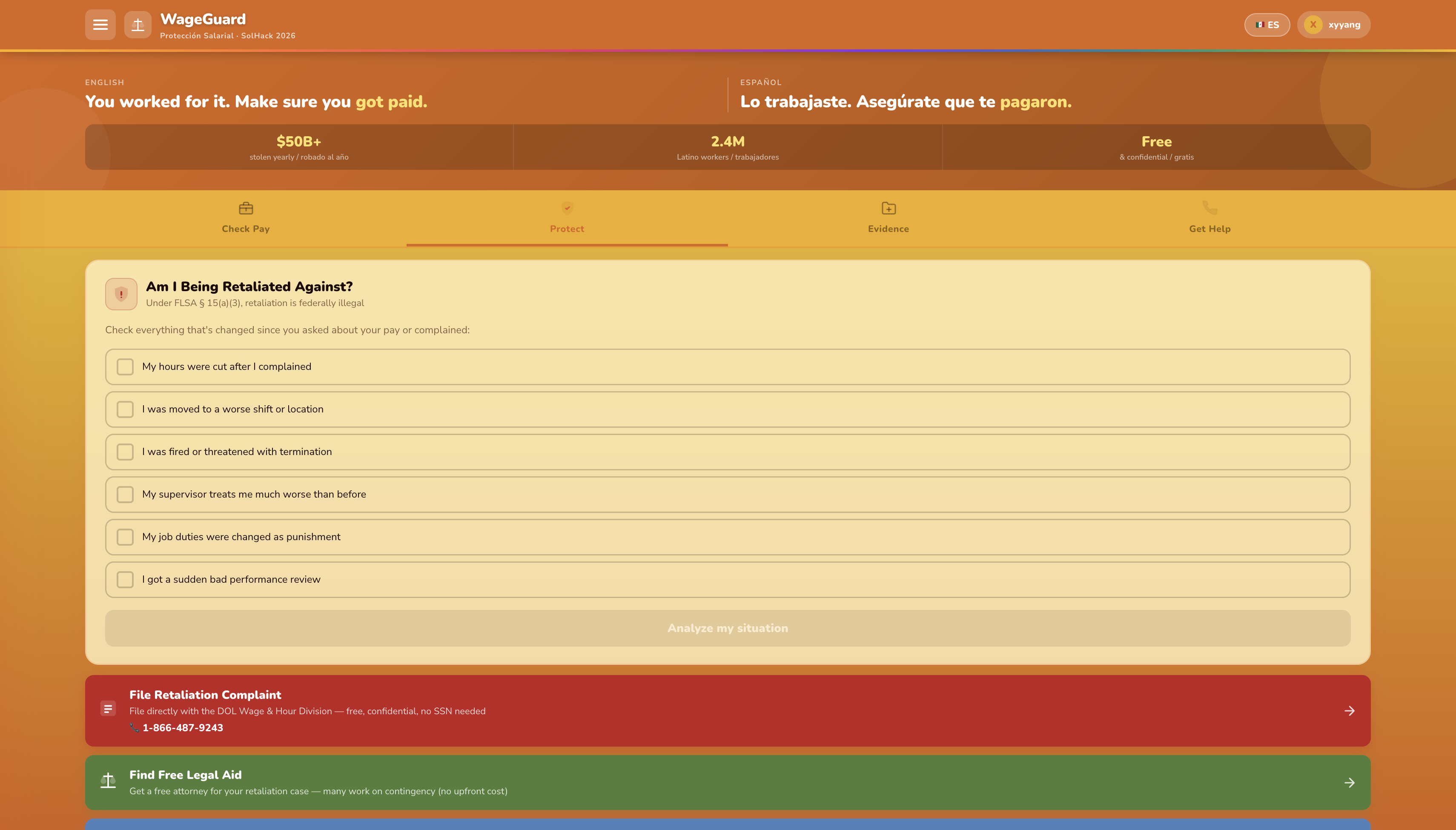Call the DOL number 1-866-487-9243

(x=183, y=727)
